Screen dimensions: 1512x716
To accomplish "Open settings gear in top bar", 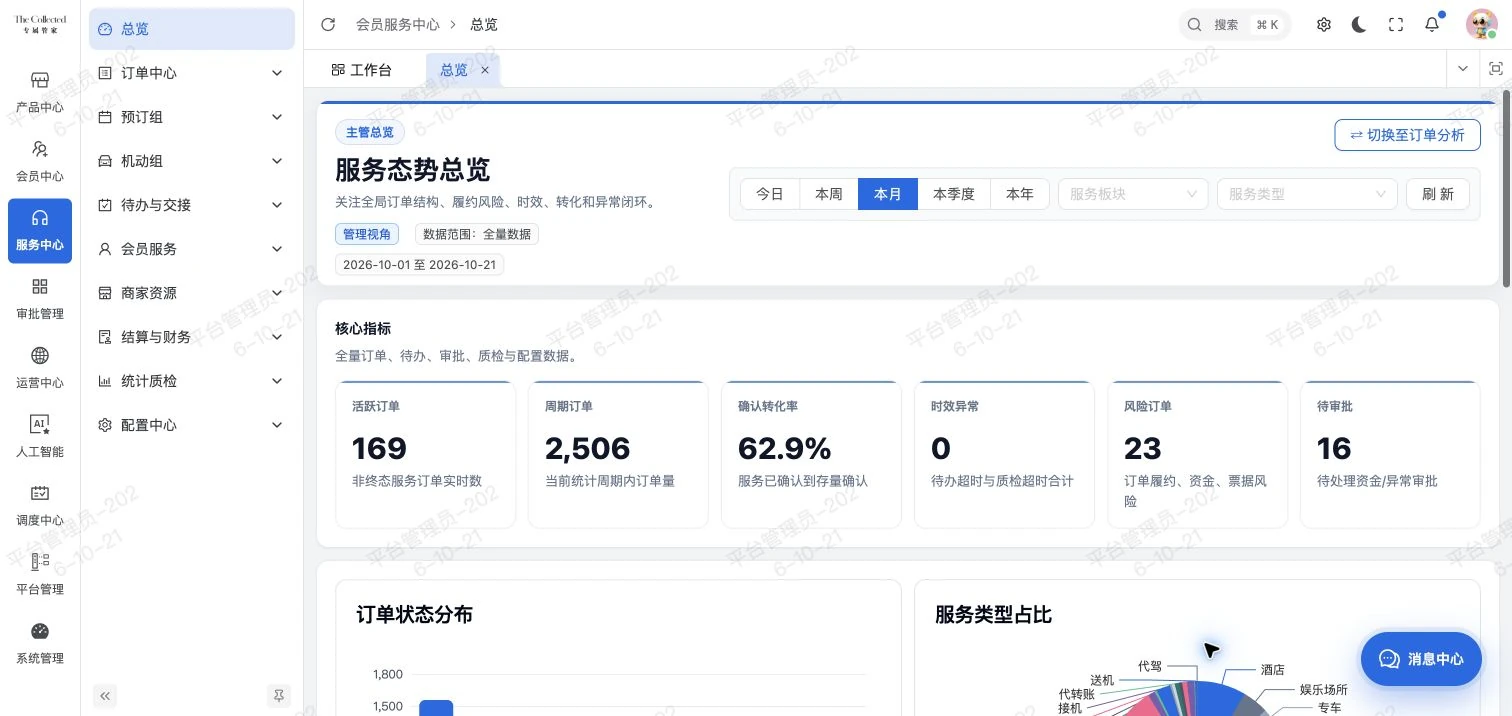I will click(1324, 25).
